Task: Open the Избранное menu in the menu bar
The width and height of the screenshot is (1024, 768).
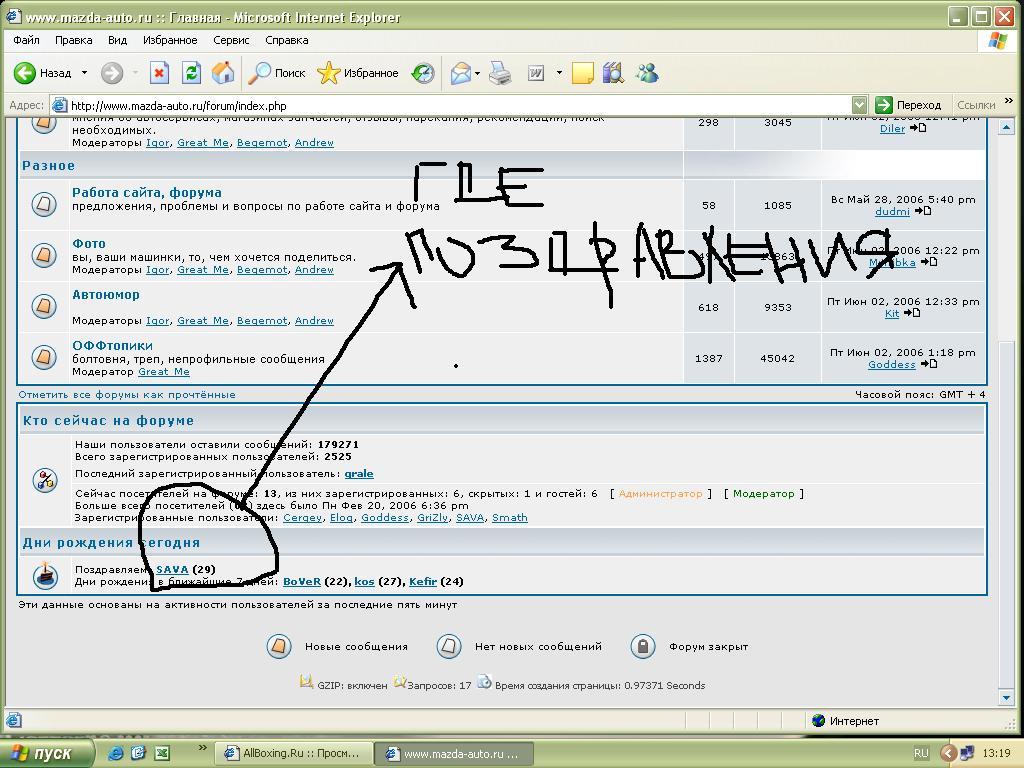Action: pyautogui.click(x=170, y=40)
